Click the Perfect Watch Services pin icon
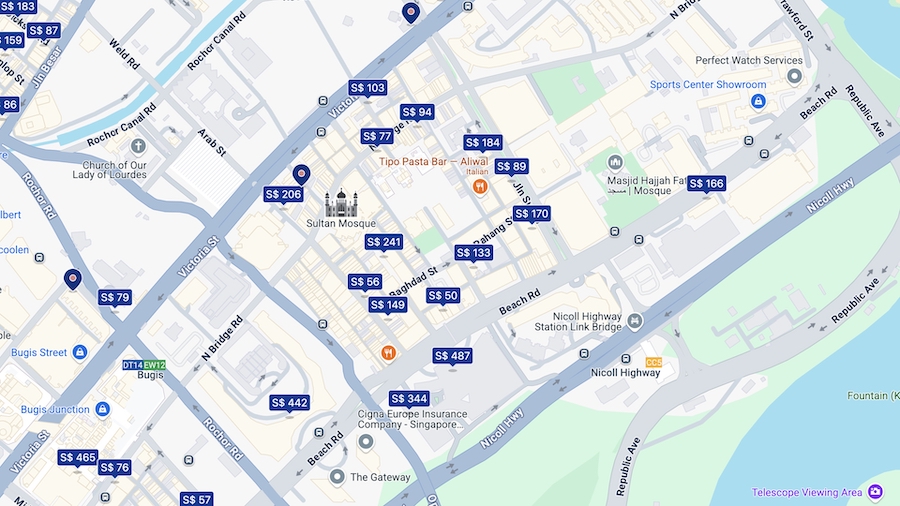The image size is (900, 506). (794, 76)
